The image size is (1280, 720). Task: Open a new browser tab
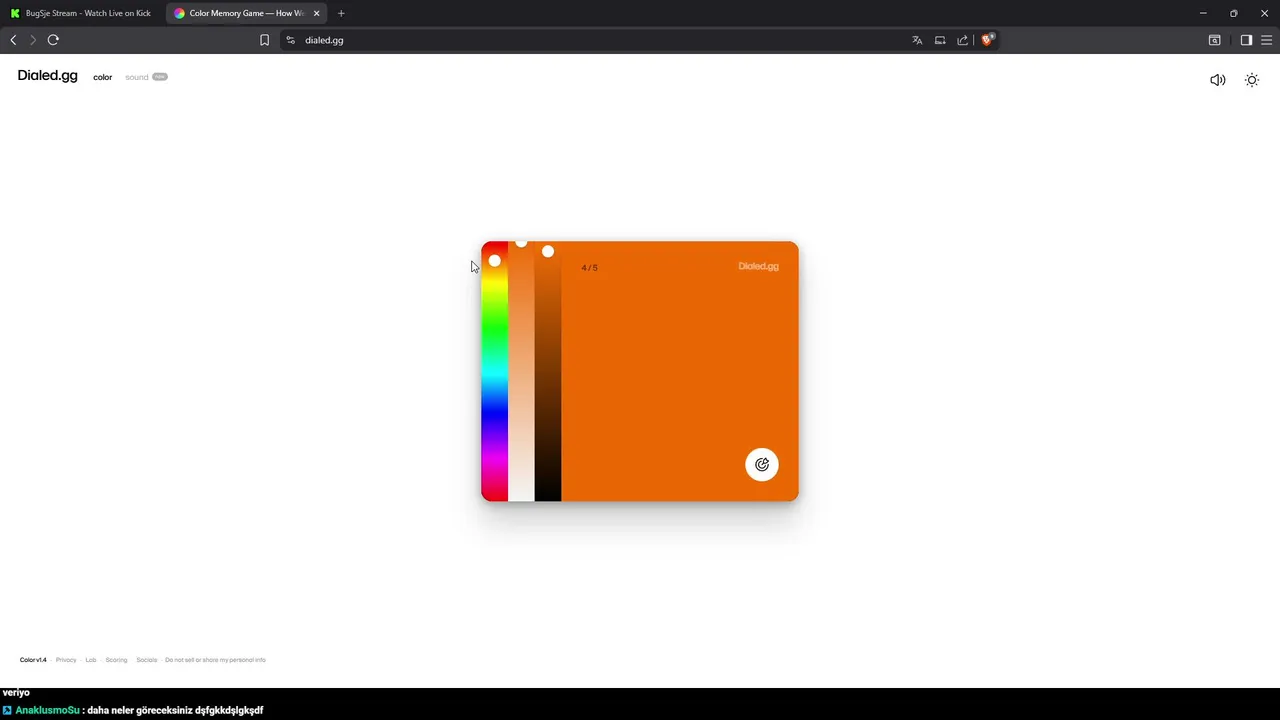click(x=341, y=13)
